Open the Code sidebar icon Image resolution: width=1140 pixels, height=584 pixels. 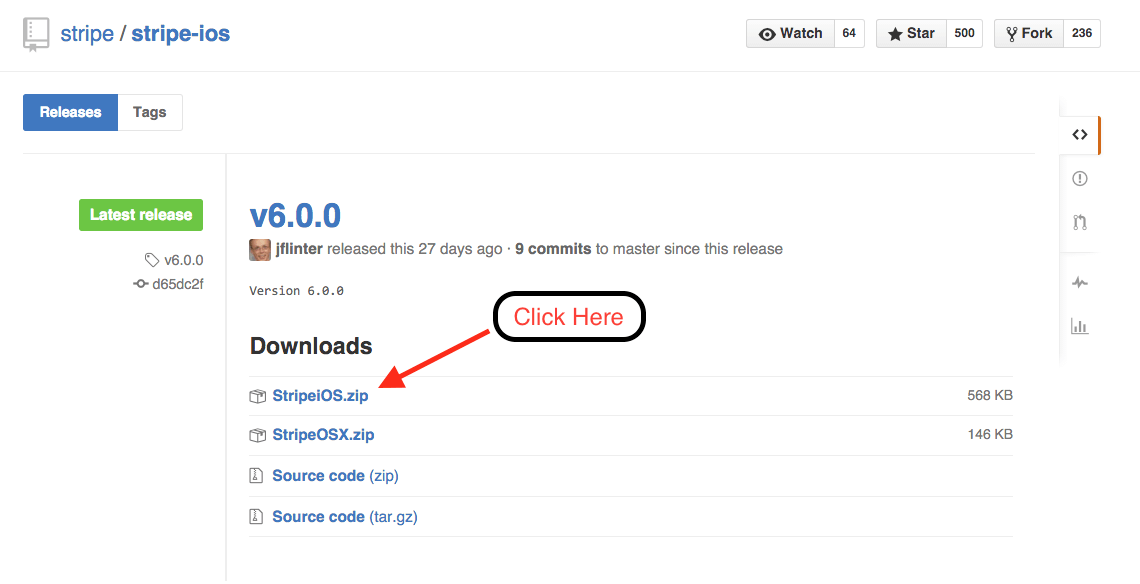pyautogui.click(x=1080, y=135)
